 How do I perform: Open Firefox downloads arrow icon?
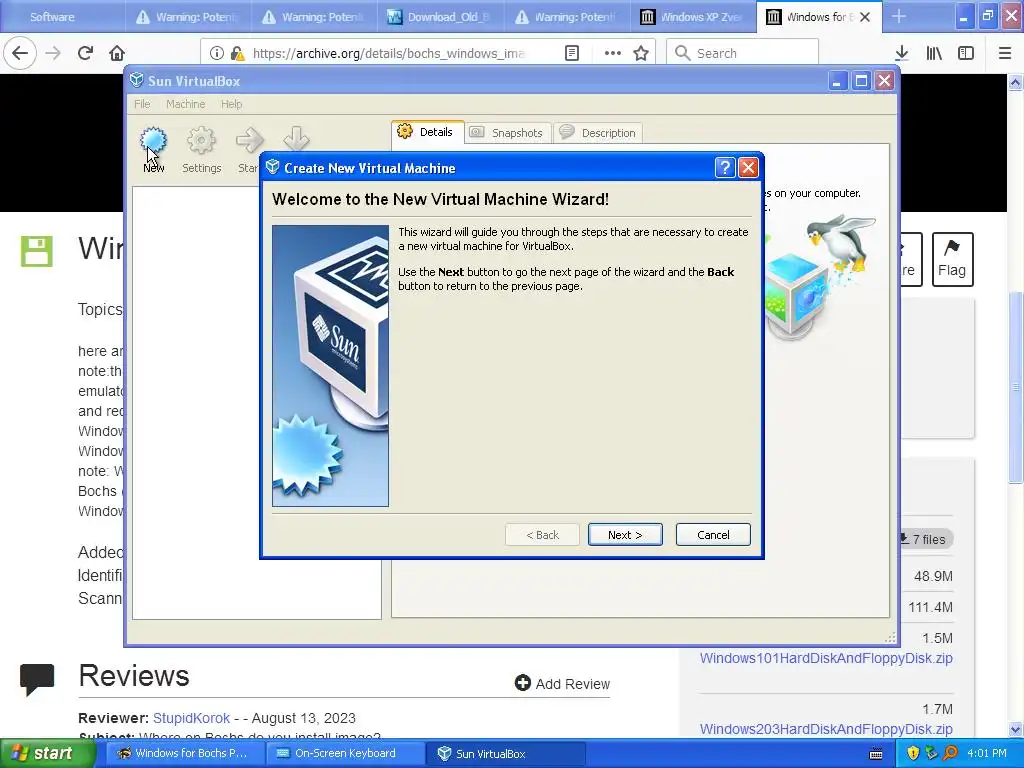(902, 54)
